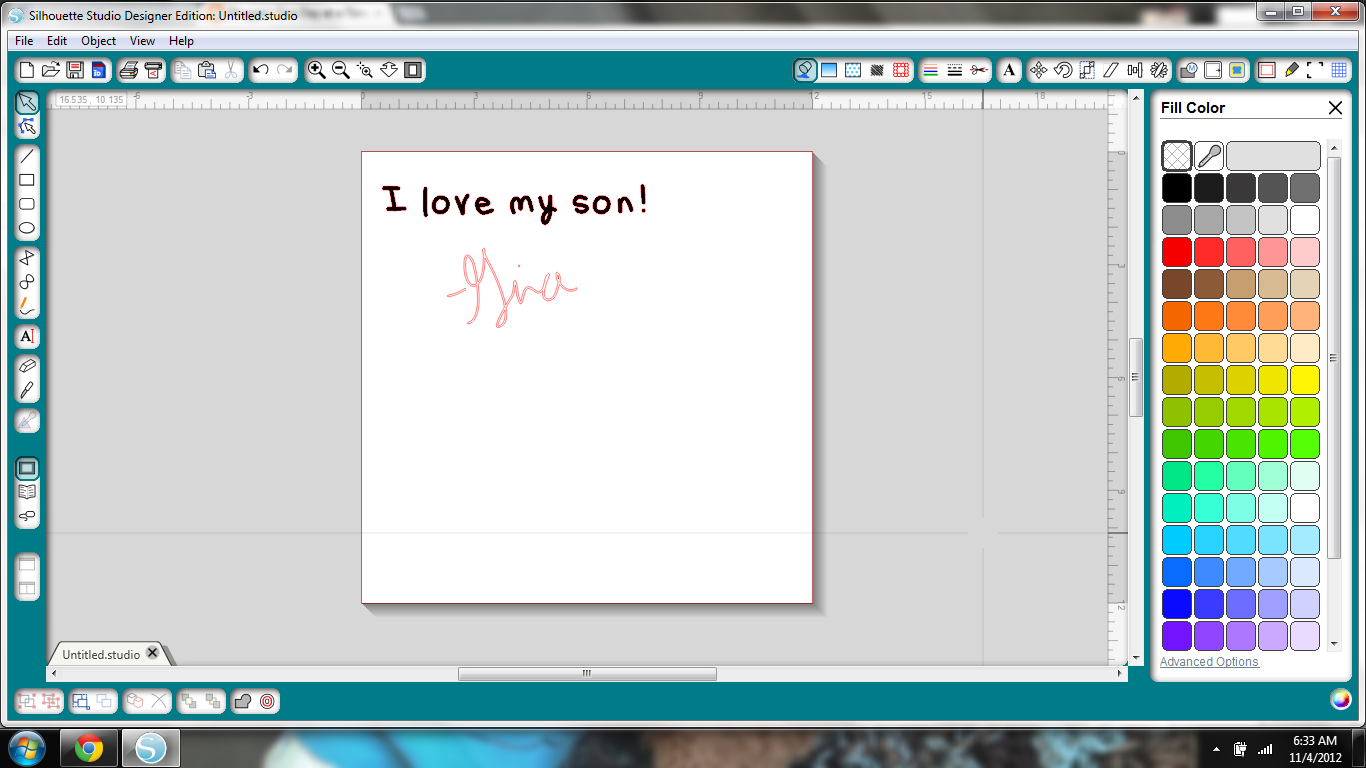Image resolution: width=1366 pixels, height=768 pixels.
Task: Open Google Chrome from the taskbar
Action: click(89, 748)
